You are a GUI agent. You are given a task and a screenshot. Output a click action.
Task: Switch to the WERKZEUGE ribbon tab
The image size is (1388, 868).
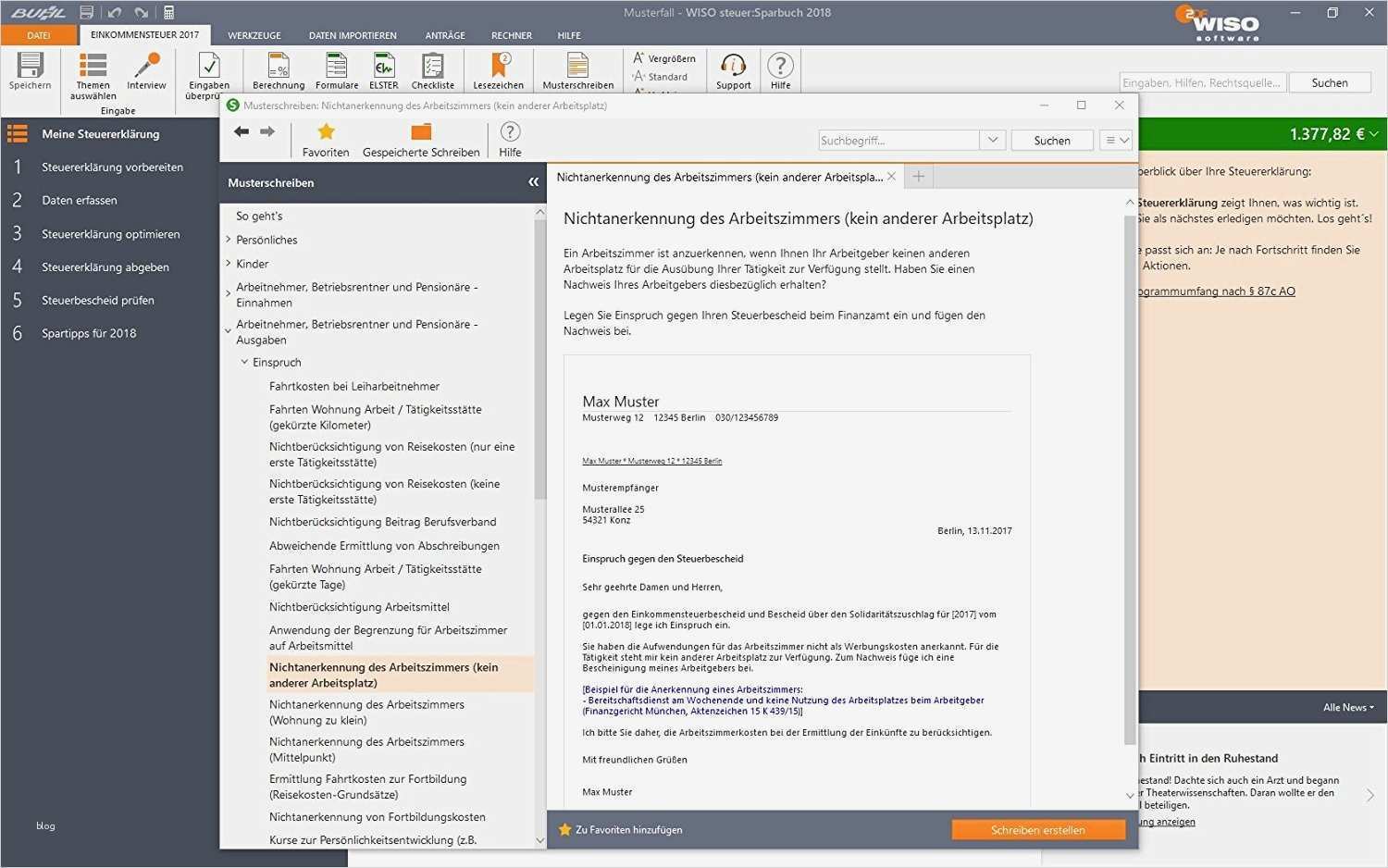click(x=254, y=35)
